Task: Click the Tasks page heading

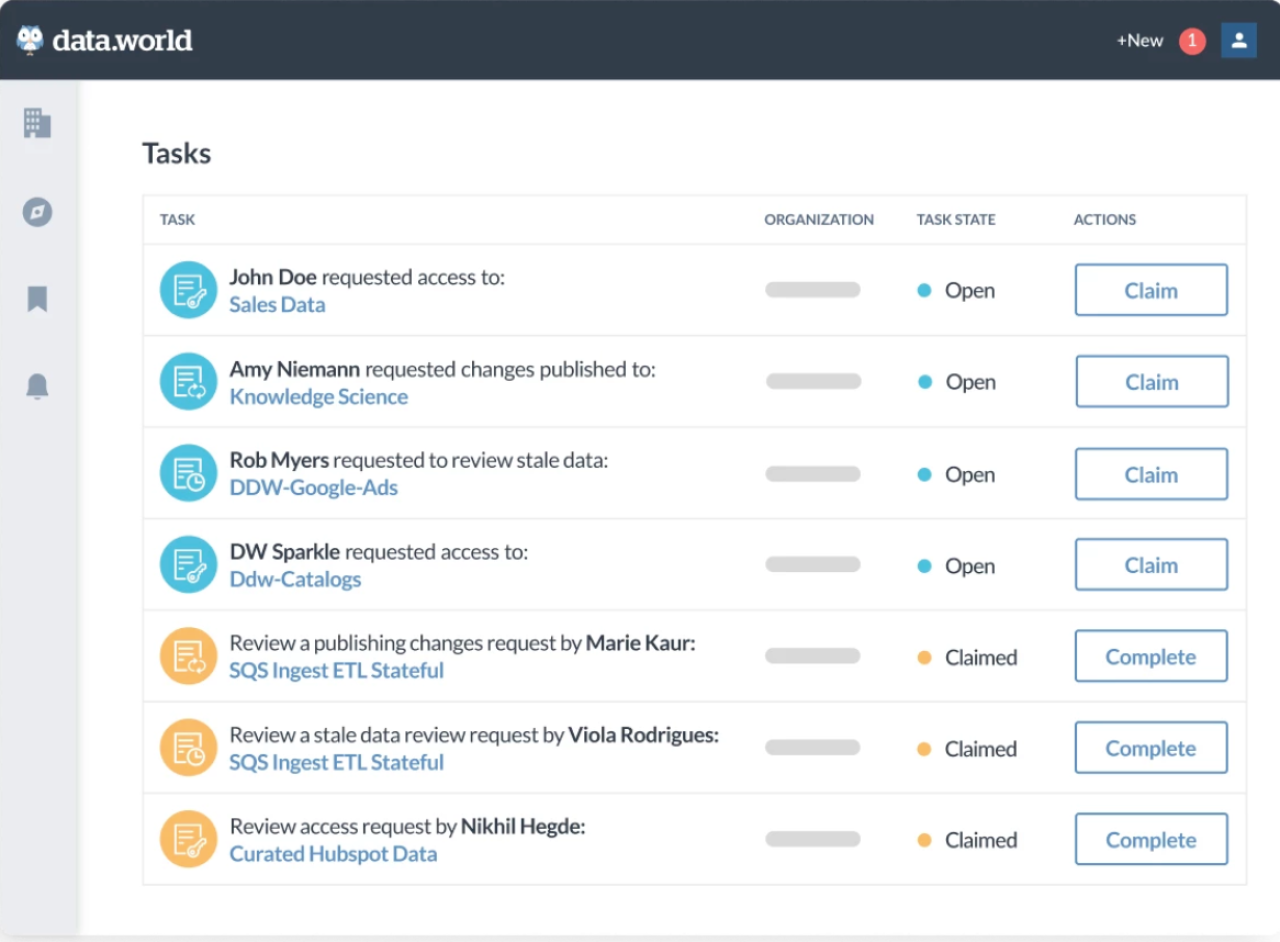Action: click(176, 153)
